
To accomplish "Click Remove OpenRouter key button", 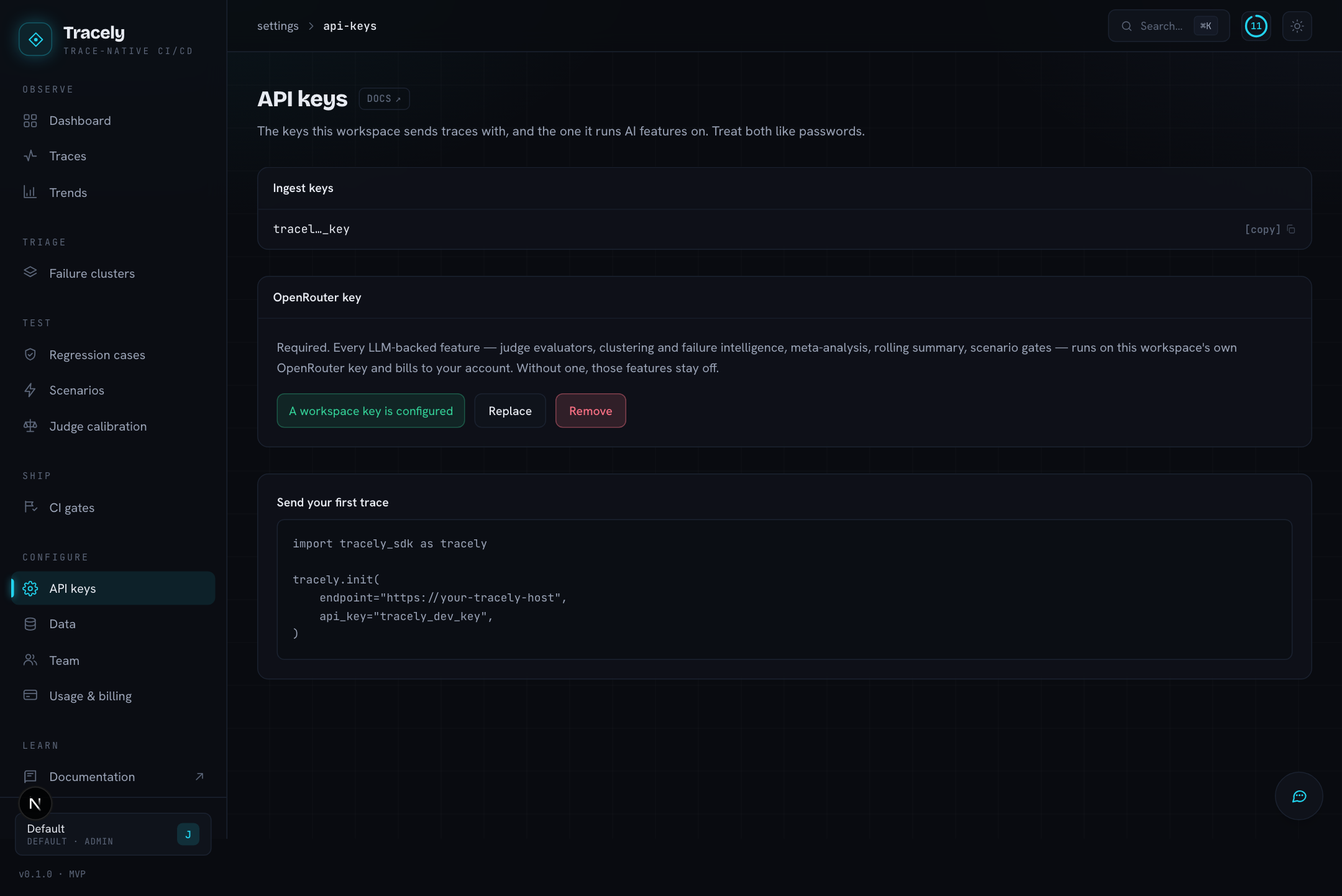I will pyautogui.click(x=590, y=411).
